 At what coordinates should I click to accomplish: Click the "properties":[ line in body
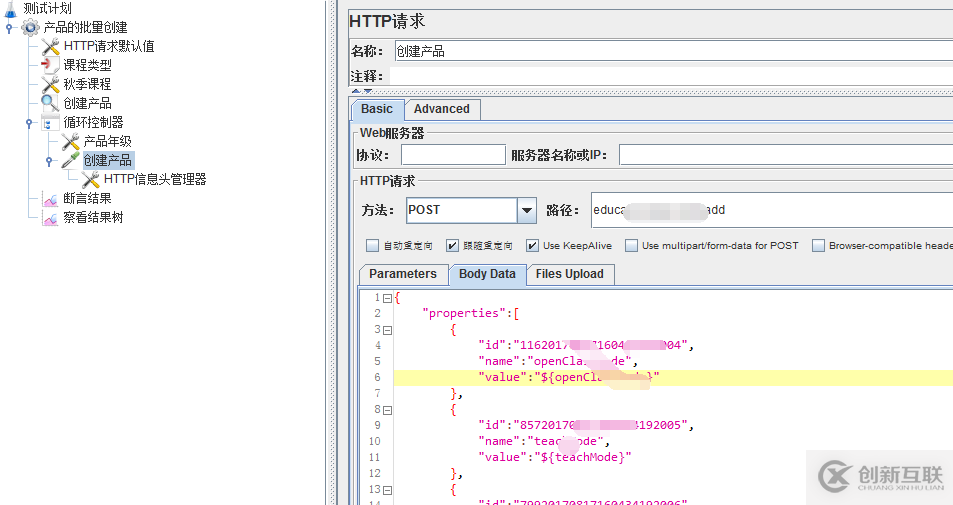coord(470,313)
